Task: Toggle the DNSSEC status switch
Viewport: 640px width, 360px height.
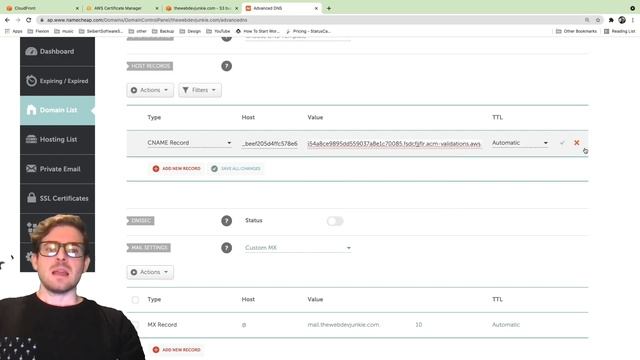Action: [x=335, y=221]
